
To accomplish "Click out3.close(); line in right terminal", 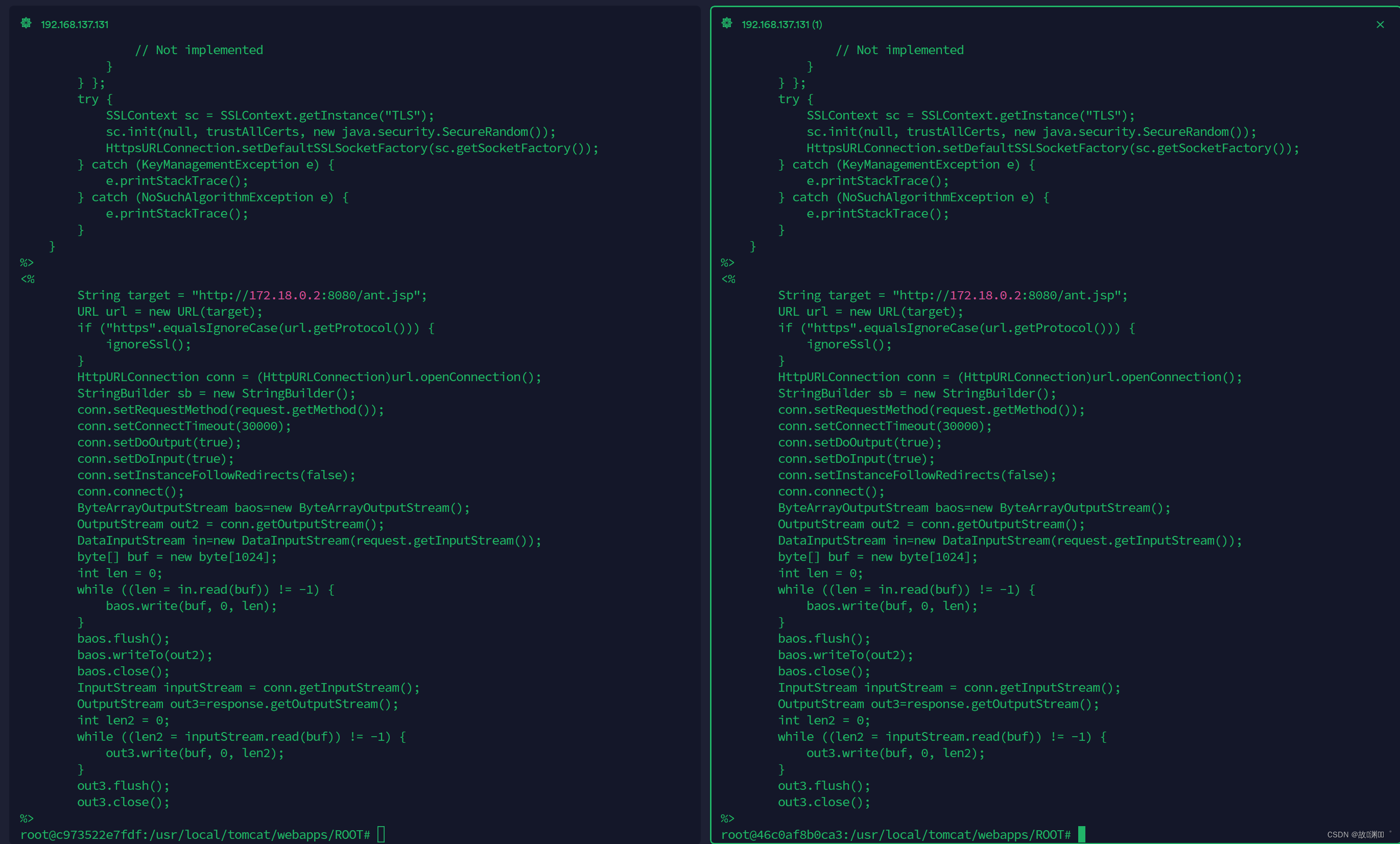I will pos(824,802).
